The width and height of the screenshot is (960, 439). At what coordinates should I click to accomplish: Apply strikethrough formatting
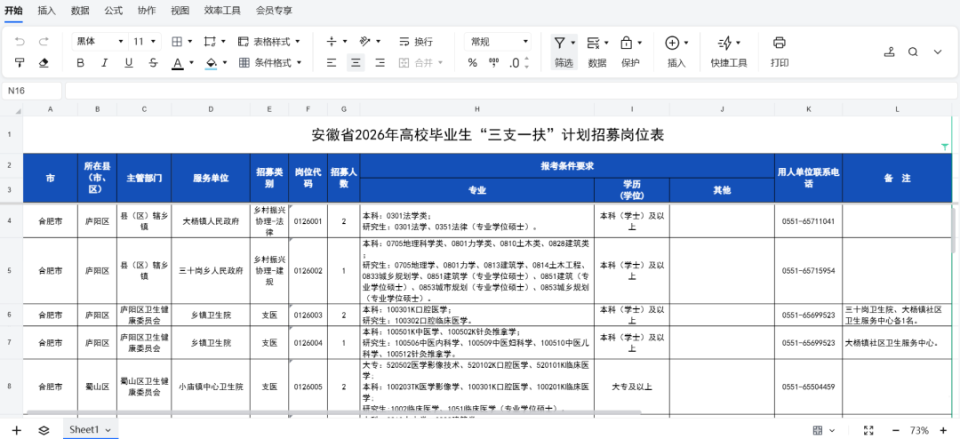pos(153,62)
